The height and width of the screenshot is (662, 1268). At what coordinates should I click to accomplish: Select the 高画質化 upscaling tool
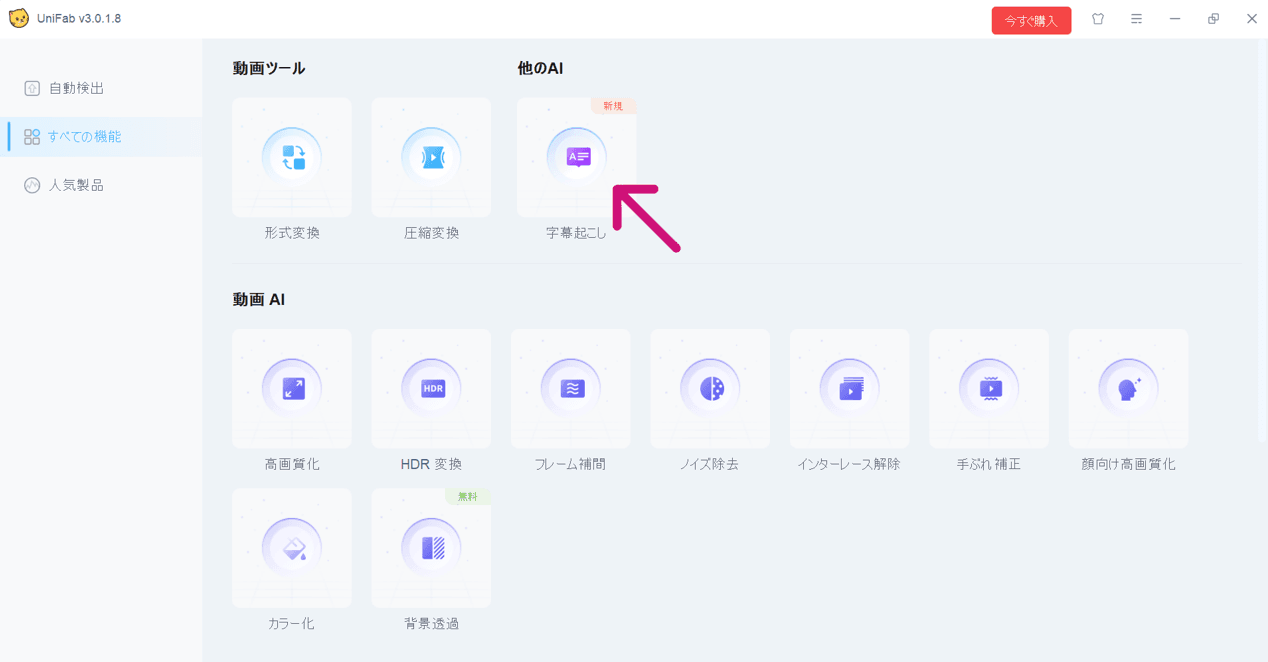point(292,389)
